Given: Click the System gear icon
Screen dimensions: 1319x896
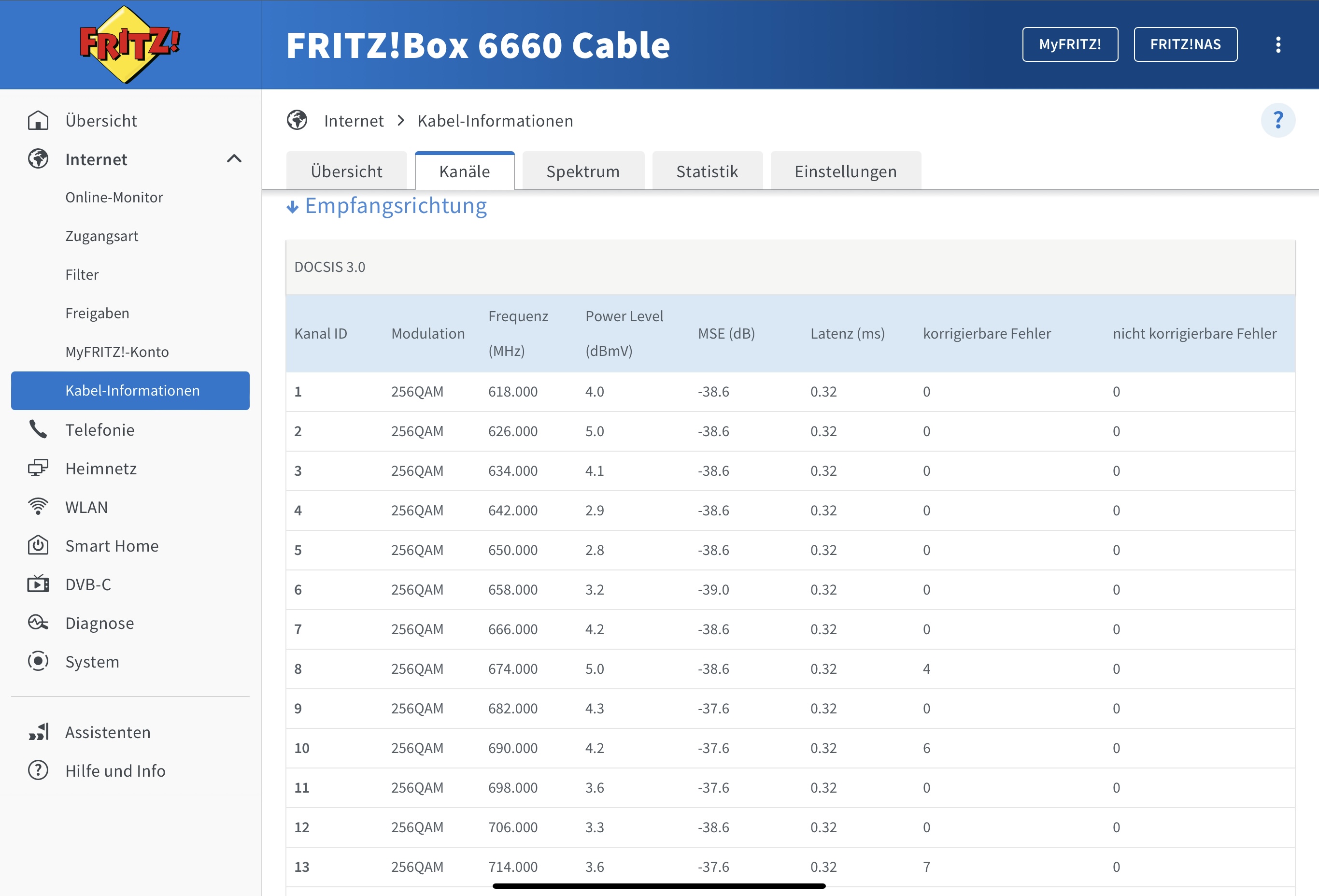Looking at the screenshot, I should pyautogui.click(x=38, y=661).
